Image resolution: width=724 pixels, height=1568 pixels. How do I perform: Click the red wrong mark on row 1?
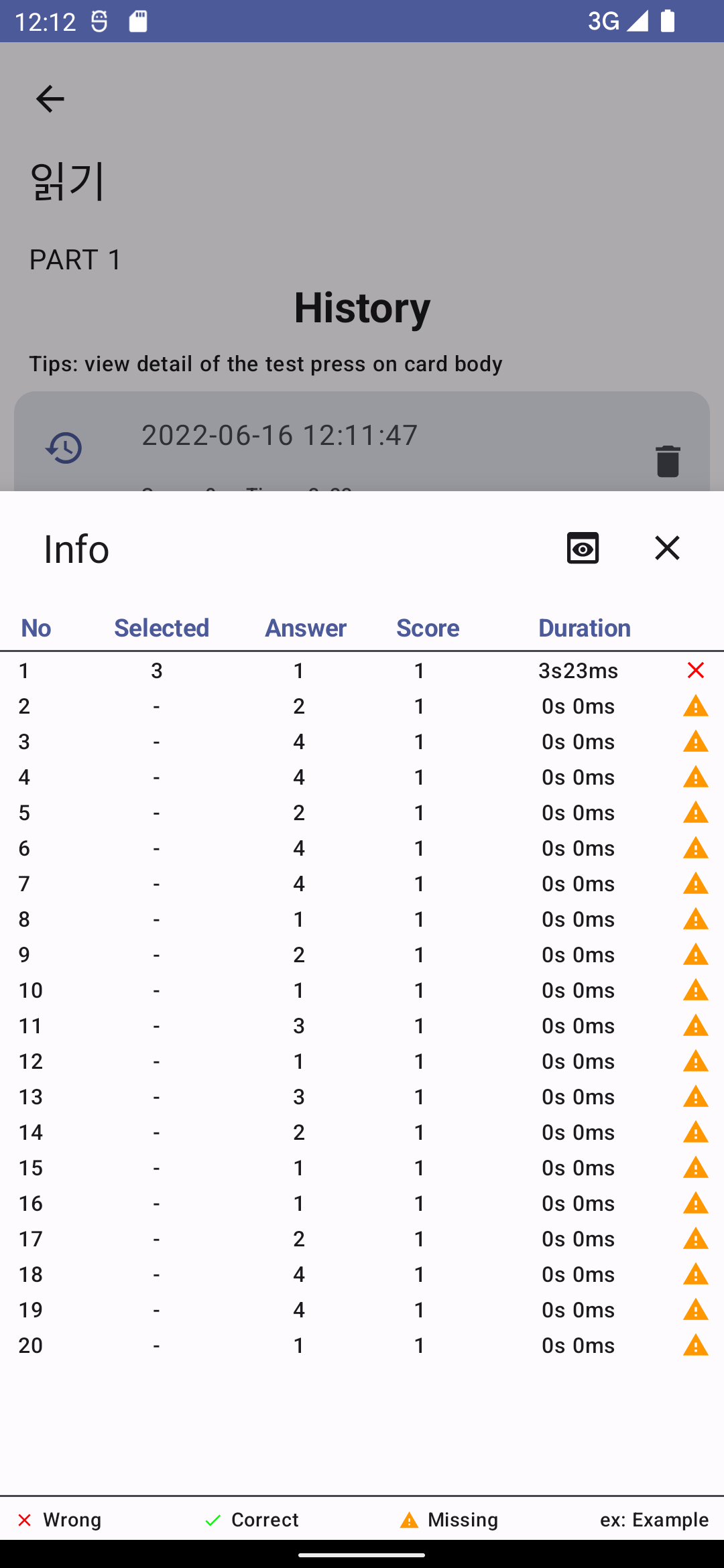(695, 670)
